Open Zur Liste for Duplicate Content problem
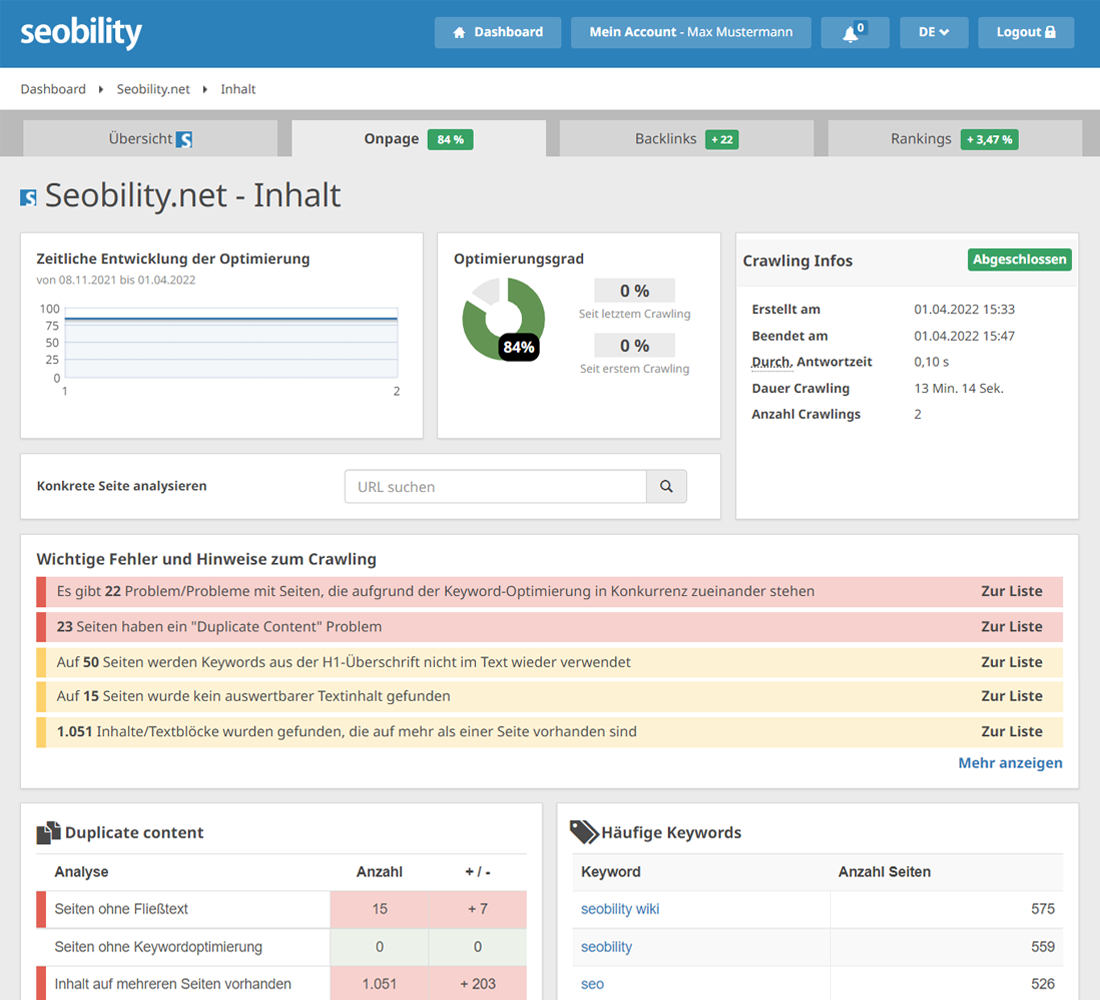Screen dimensions: 1100x1000 pyautogui.click(x=1011, y=627)
